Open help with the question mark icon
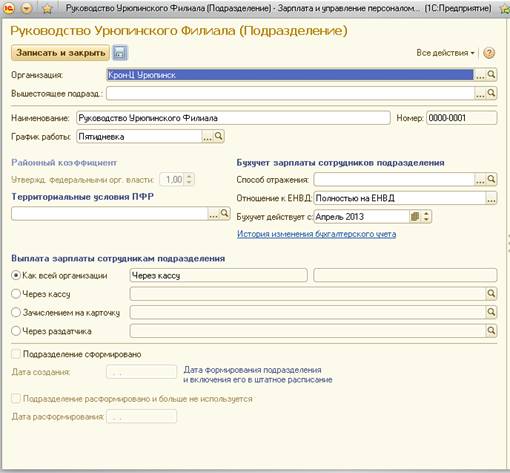Screen dimensions: 510x473 pyautogui.click(x=489, y=53)
